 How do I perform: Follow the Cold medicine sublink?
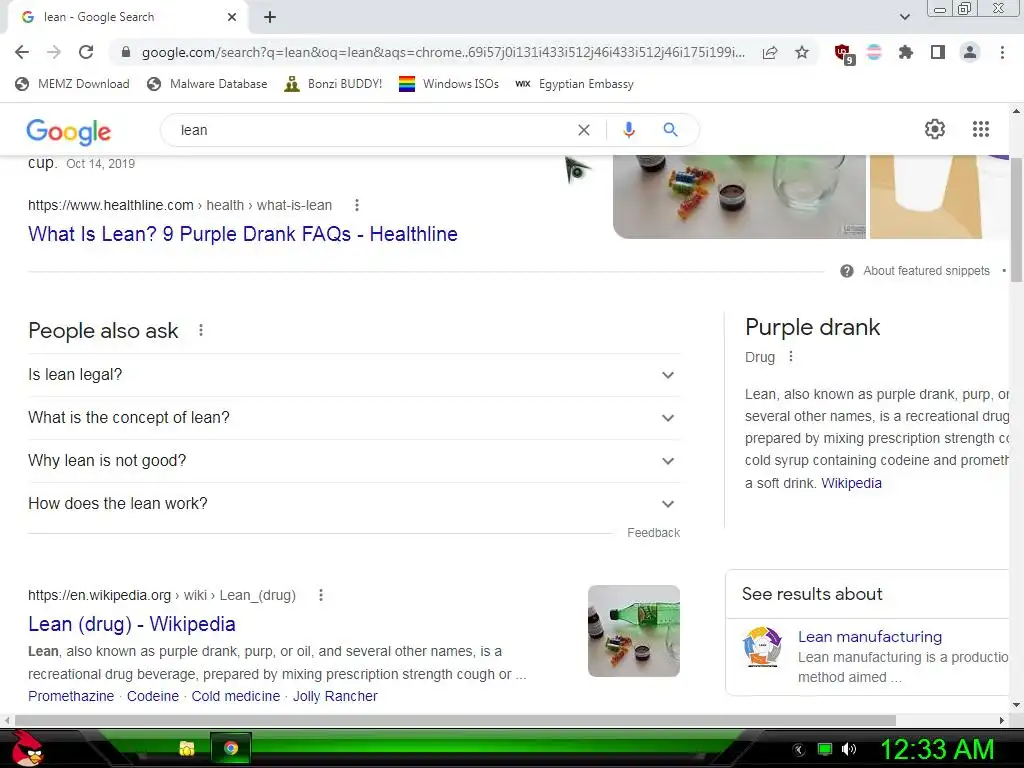[236, 696]
